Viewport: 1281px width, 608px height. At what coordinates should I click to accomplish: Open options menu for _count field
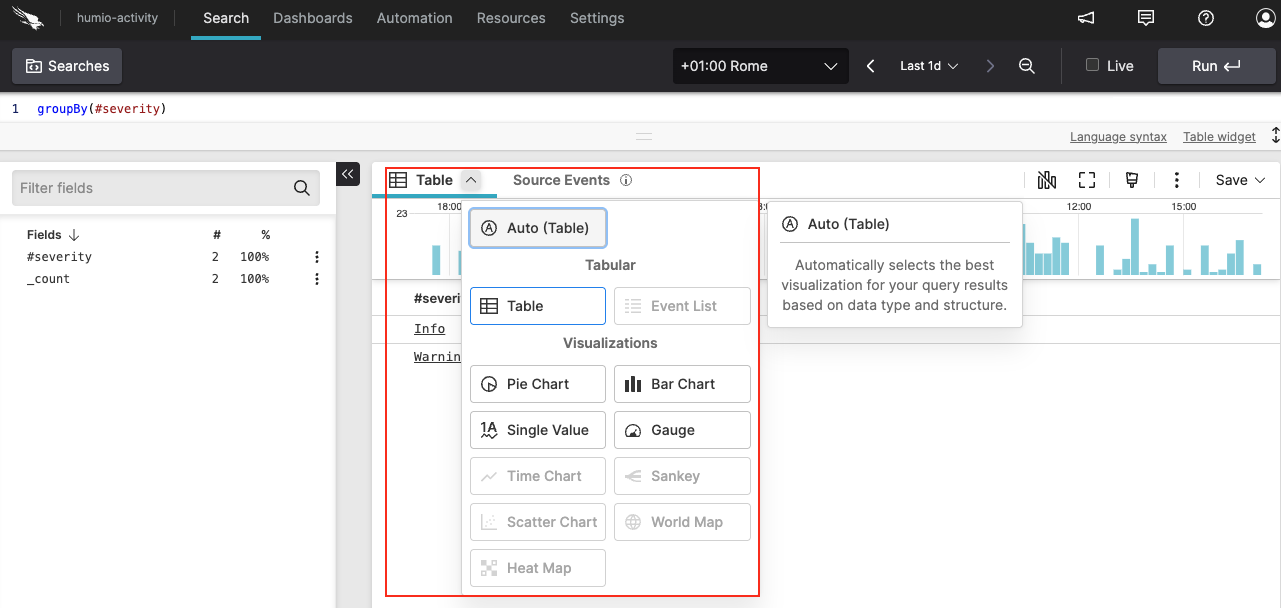tap(316, 279)
